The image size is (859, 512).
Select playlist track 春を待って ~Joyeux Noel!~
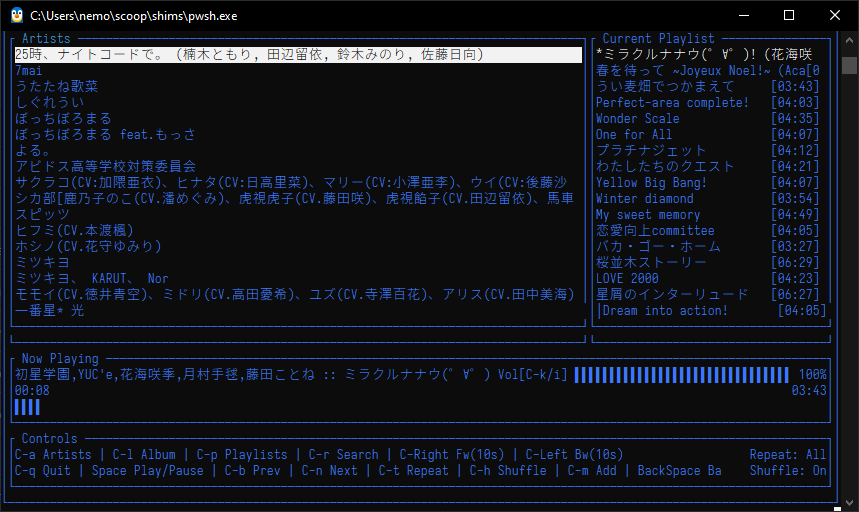(x=708, y=71)
